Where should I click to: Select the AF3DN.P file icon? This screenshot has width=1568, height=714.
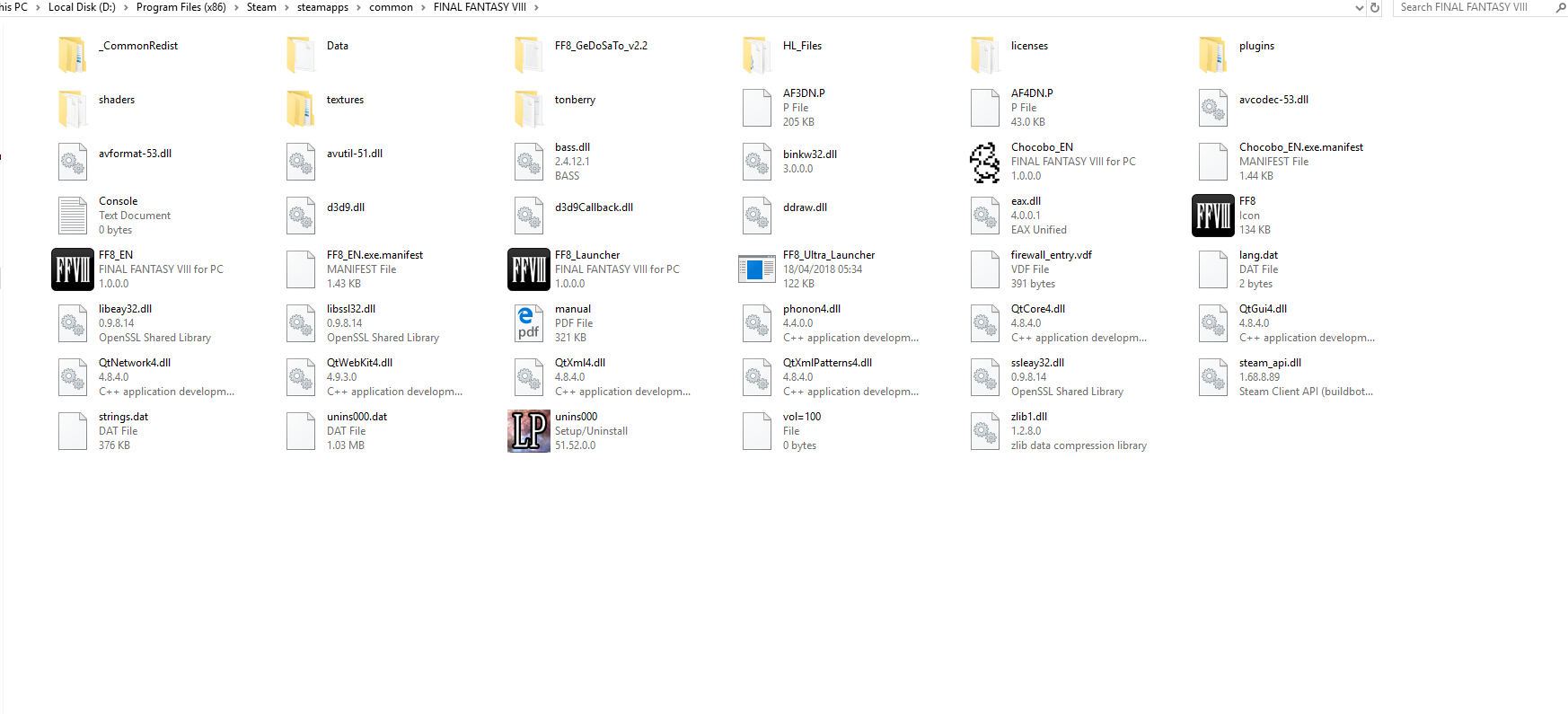757,108
